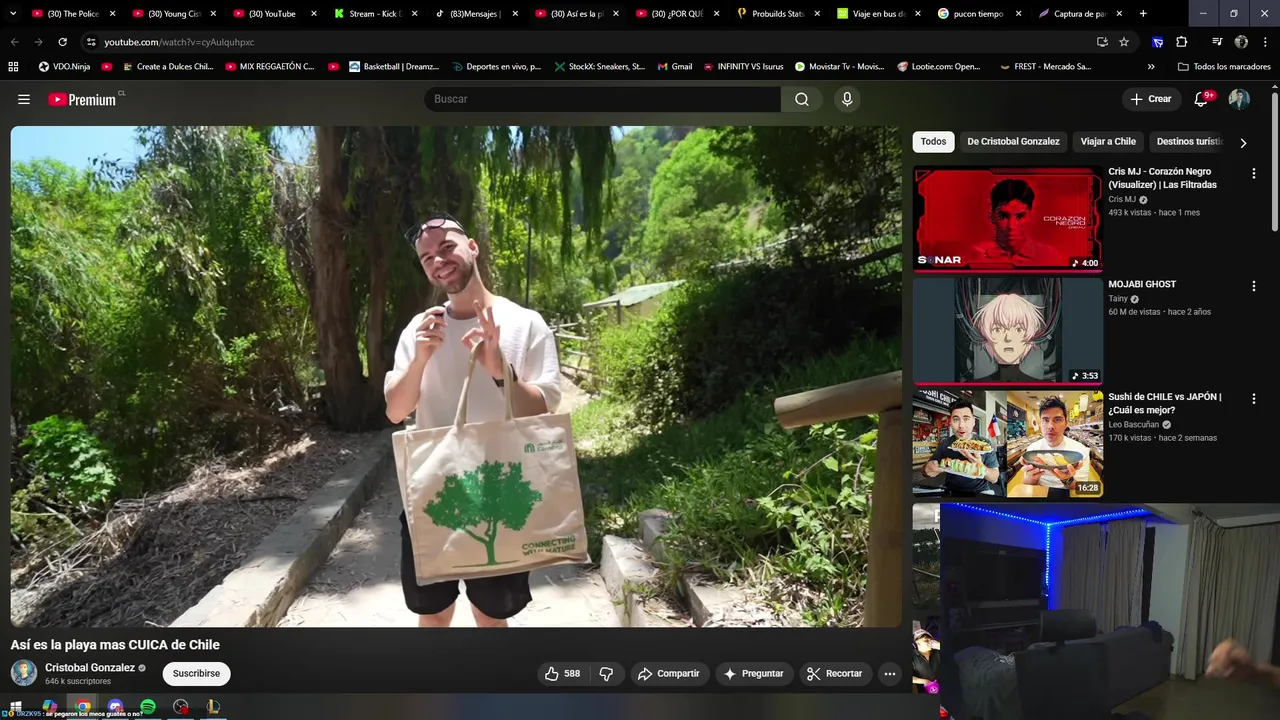
Task: Click the Preguntar button
Action: point(753,674)
